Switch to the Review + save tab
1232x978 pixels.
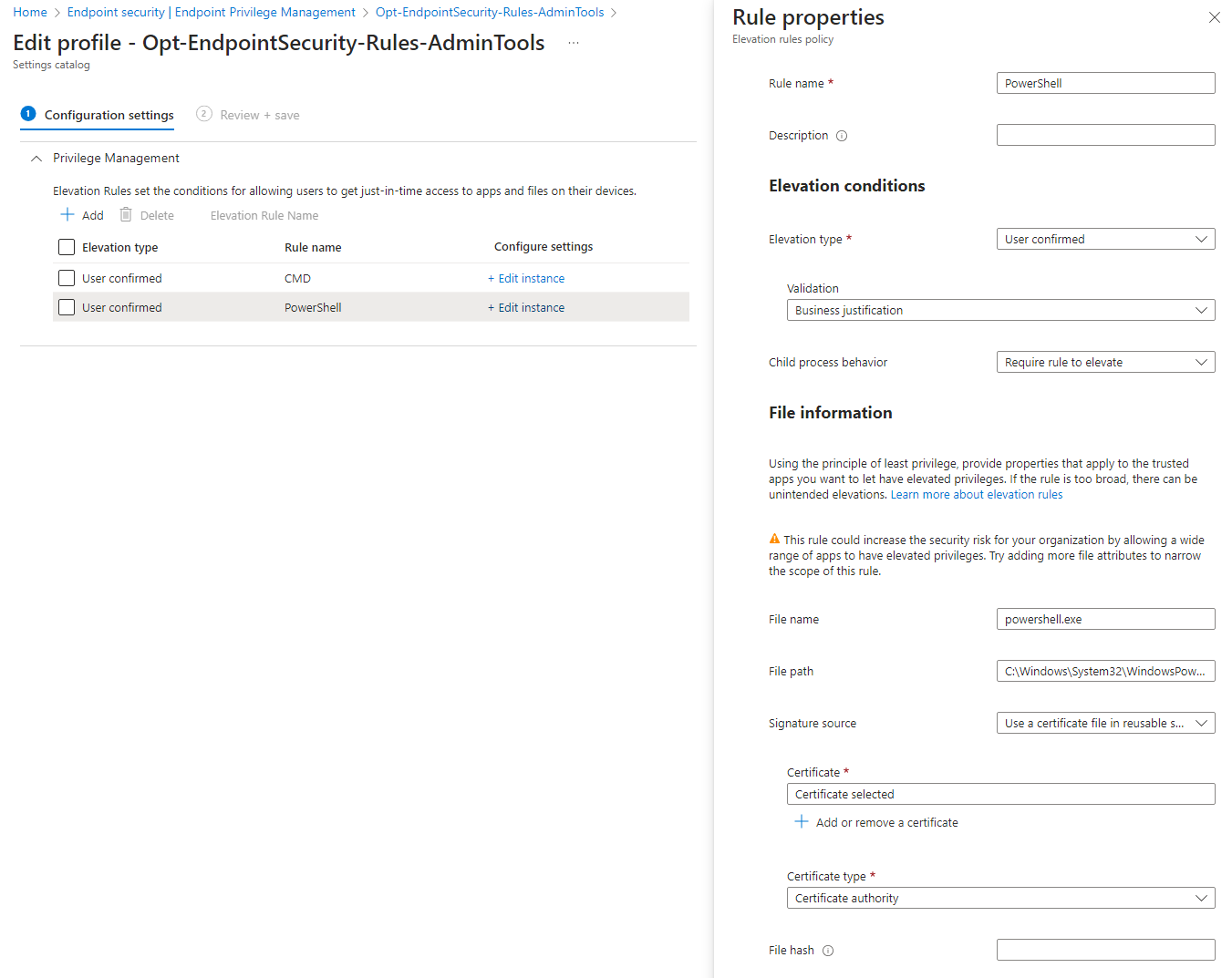tap(247, 114)
